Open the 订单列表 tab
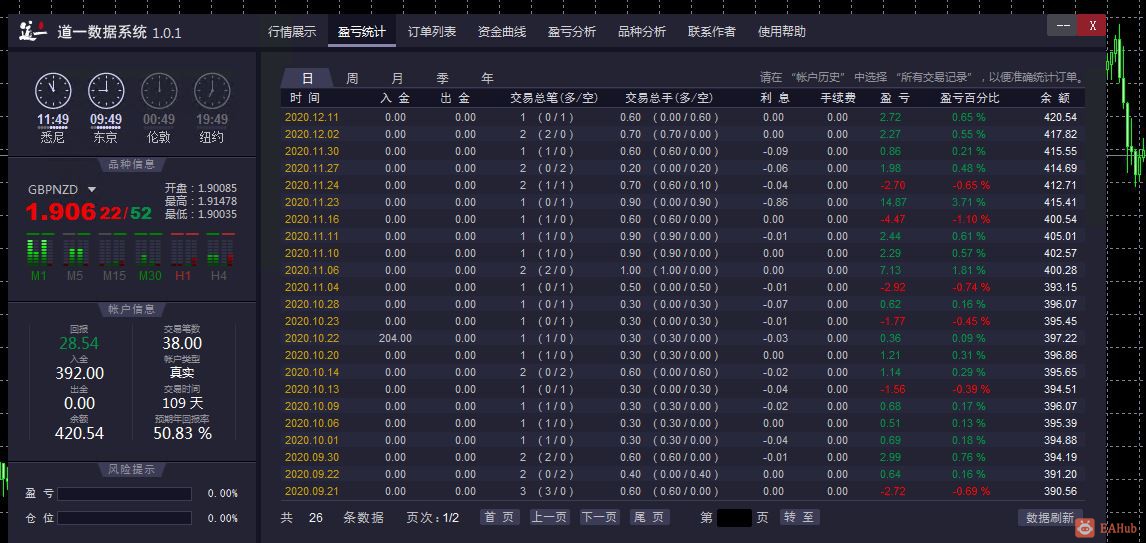Image resolution: width=1146 pixels, height=543 pixels. point(432,31)
